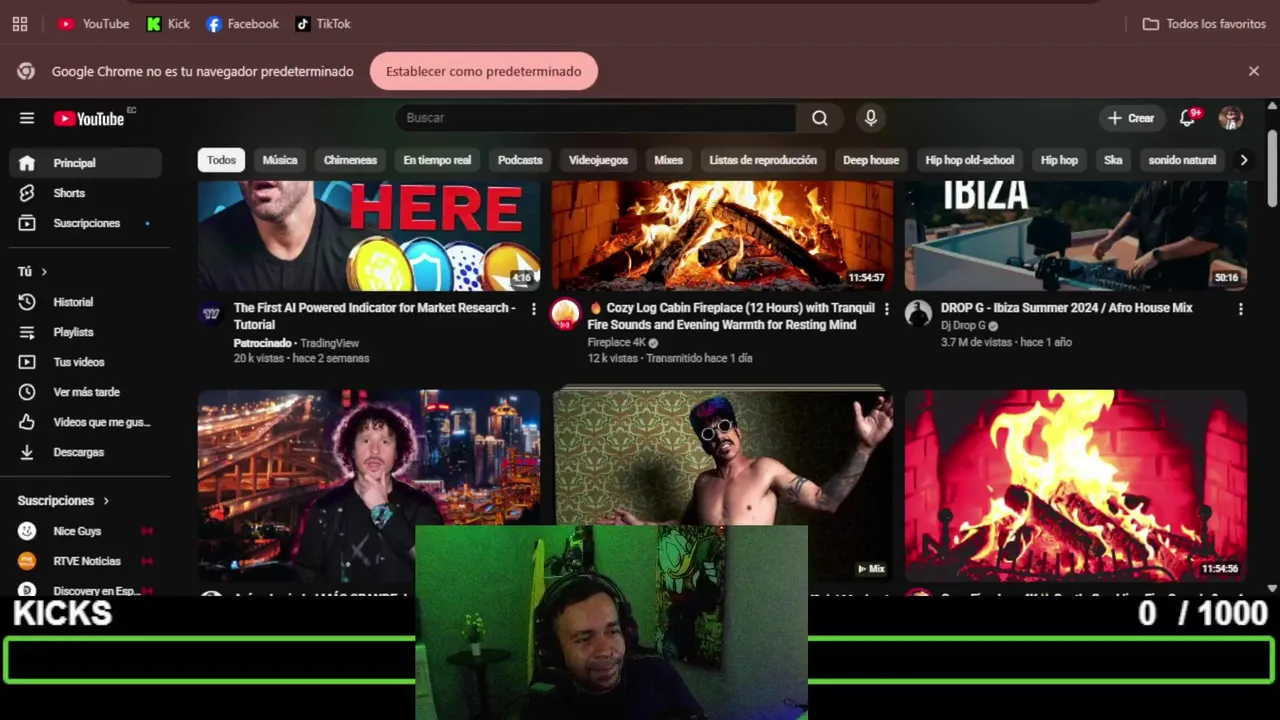Open Shorts in sidebar
The height and width of the screenshot is (720, 1280).
(x=85, y=193)
